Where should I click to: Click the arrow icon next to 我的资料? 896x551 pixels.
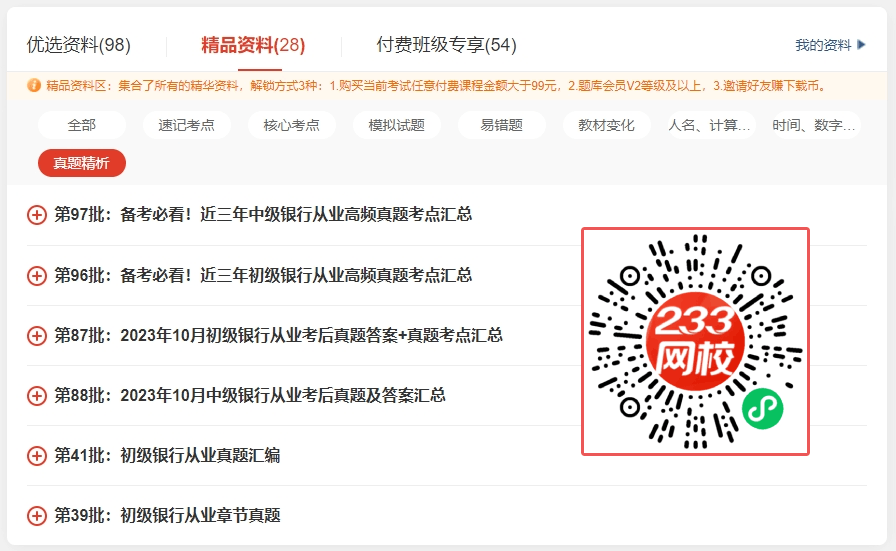point(862,45)
